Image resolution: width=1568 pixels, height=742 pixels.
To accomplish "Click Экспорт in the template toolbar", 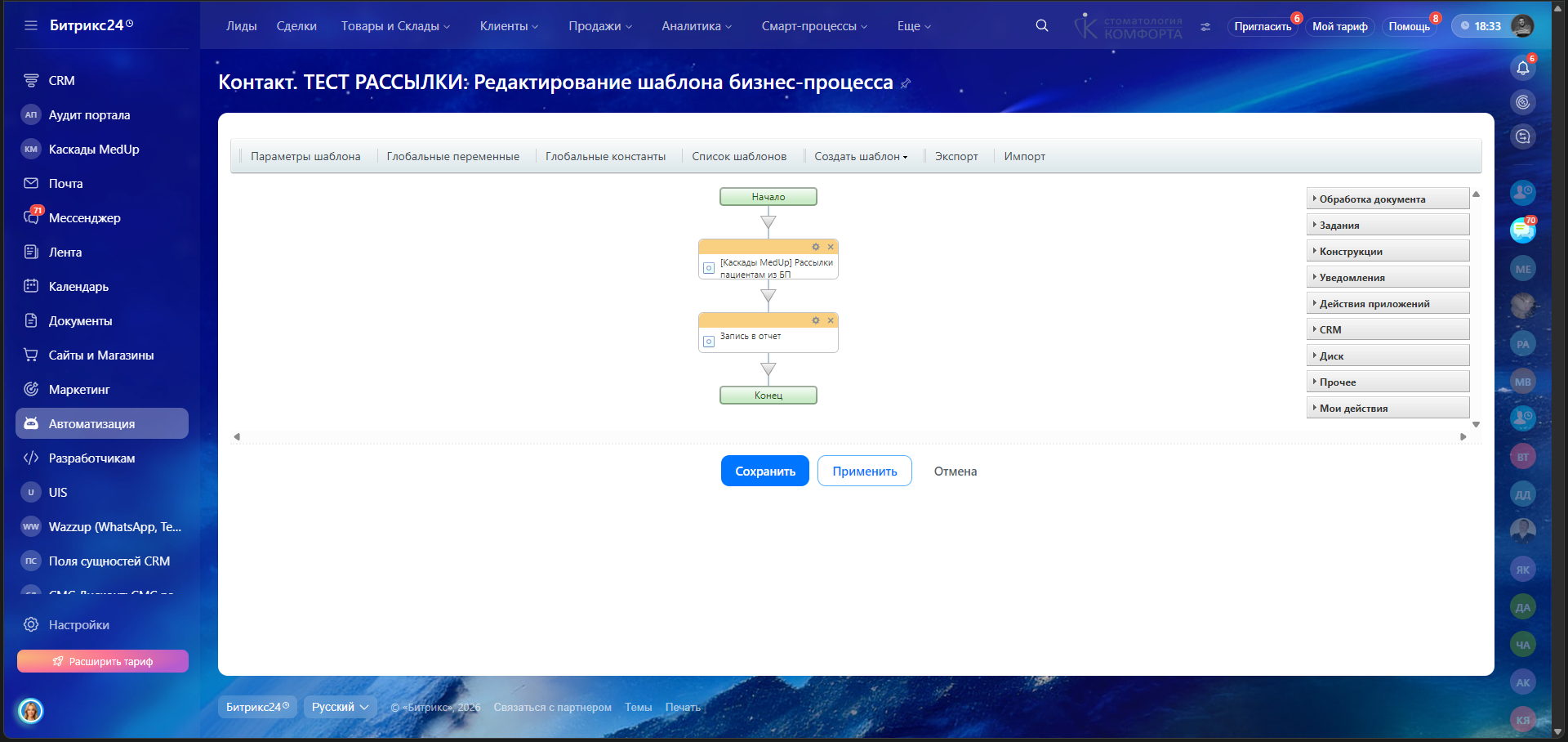I will pos(956,156).
